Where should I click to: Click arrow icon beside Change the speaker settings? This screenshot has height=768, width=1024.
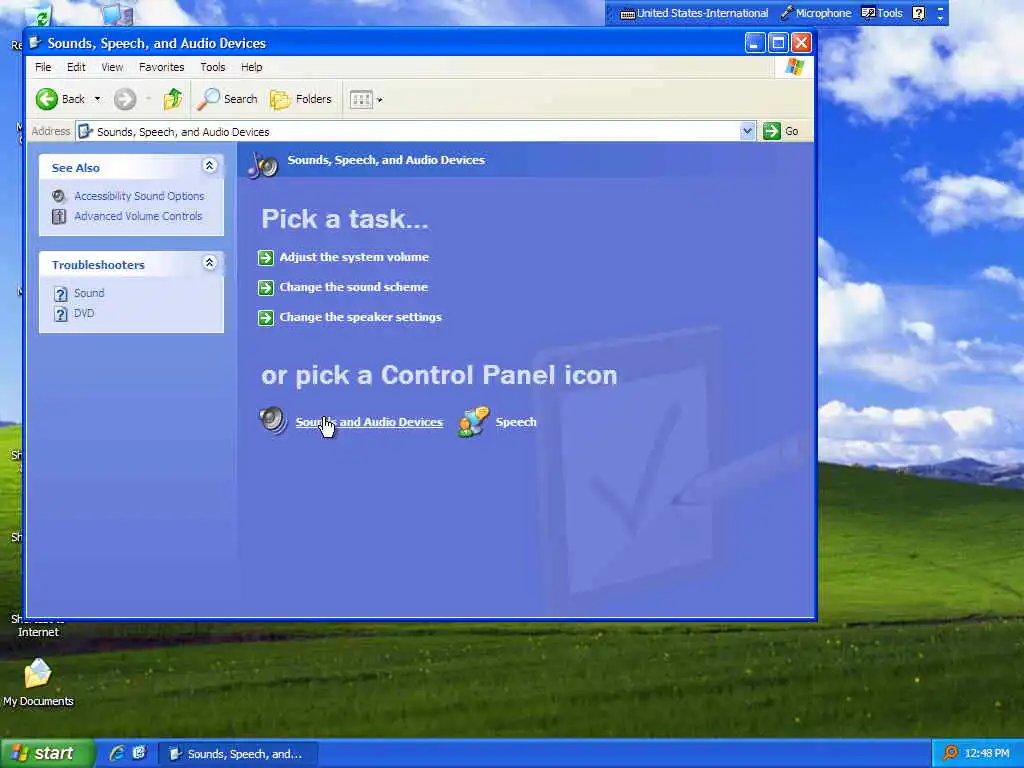tap(266, 318)
